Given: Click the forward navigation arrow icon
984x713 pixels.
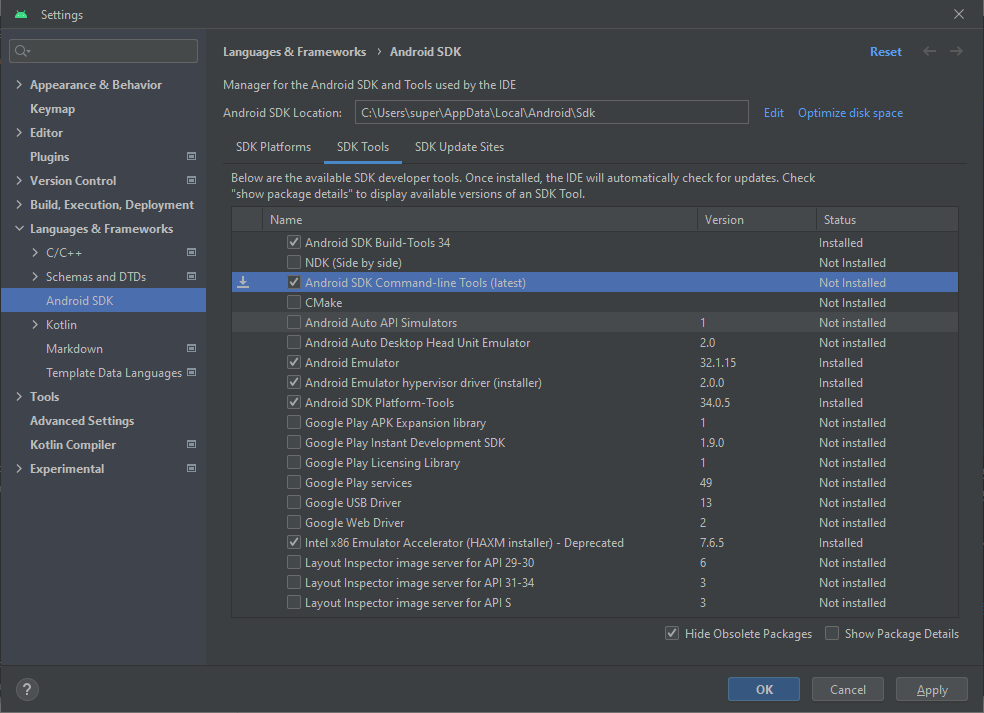Looking at the screenshot, I should tap(957, 51).
